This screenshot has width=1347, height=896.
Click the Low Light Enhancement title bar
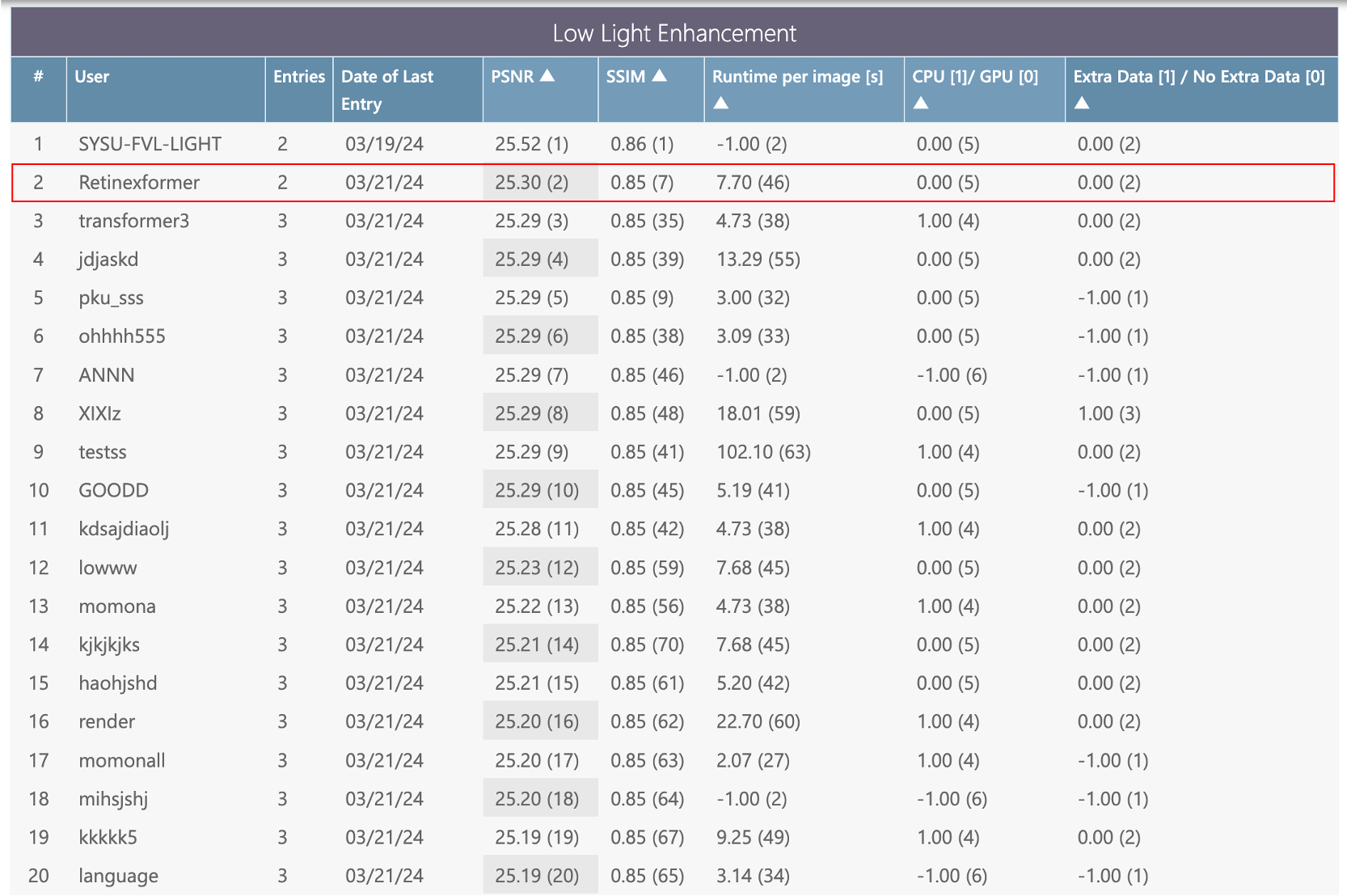pyautogui.click(x=674, y=33)
